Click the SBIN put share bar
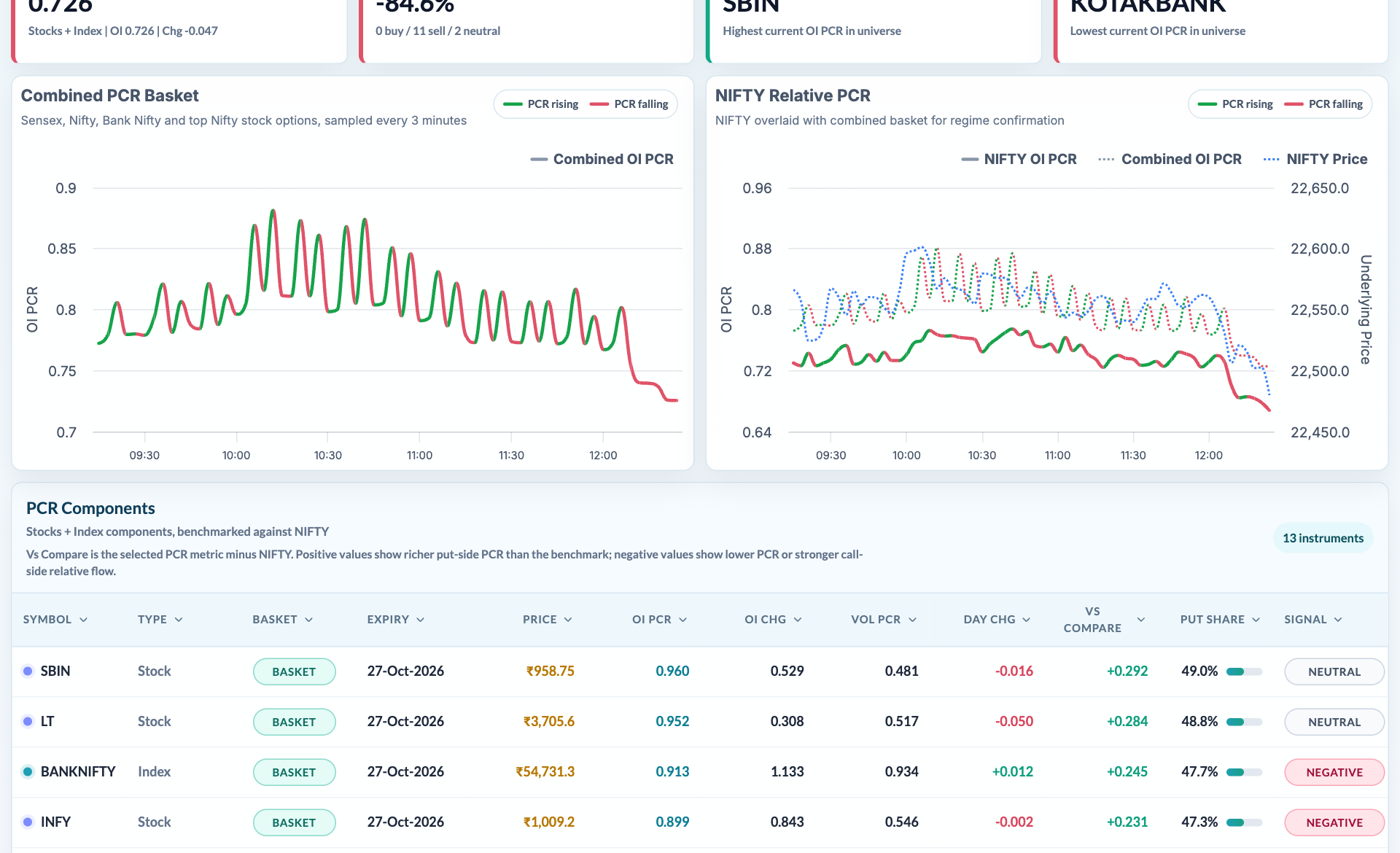1400x853 pixels. pos(1244,671)
